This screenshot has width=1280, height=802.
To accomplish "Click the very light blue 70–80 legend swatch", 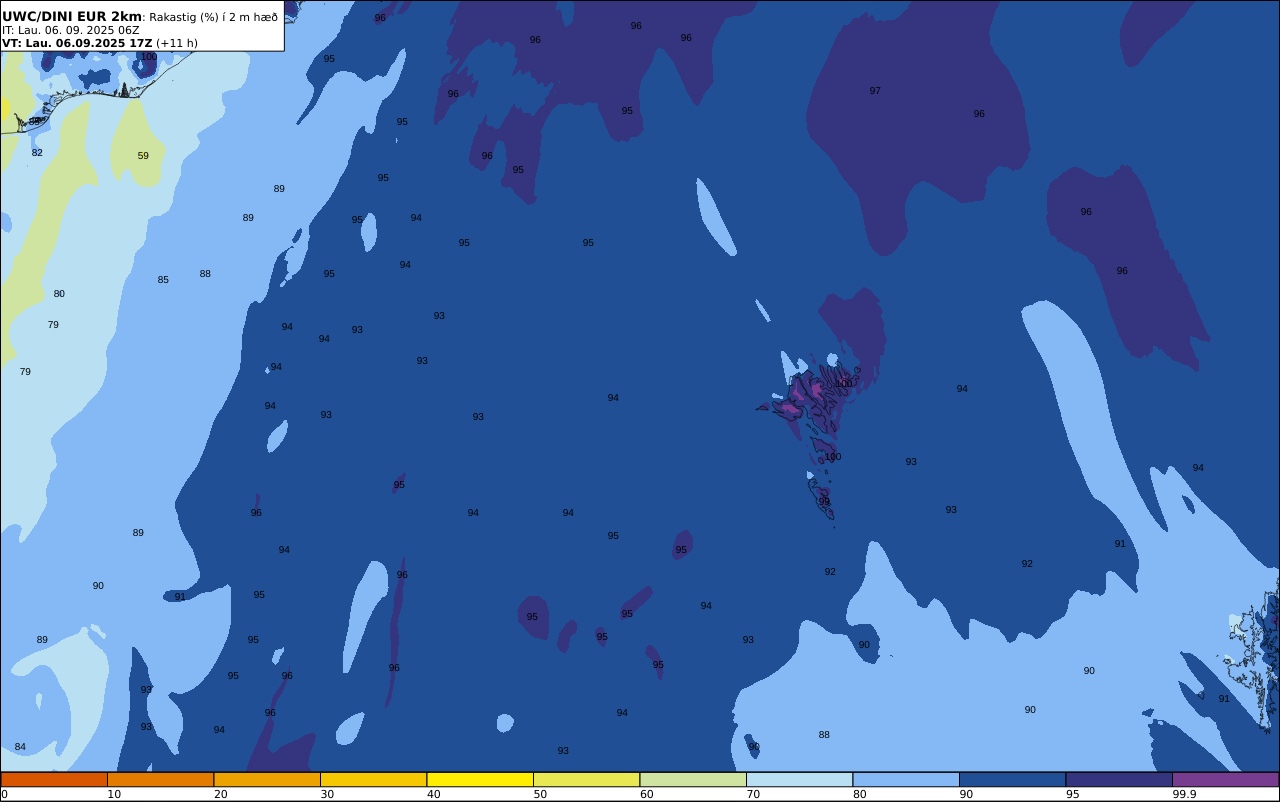I will pyautogui.click(x=799, y=779).
